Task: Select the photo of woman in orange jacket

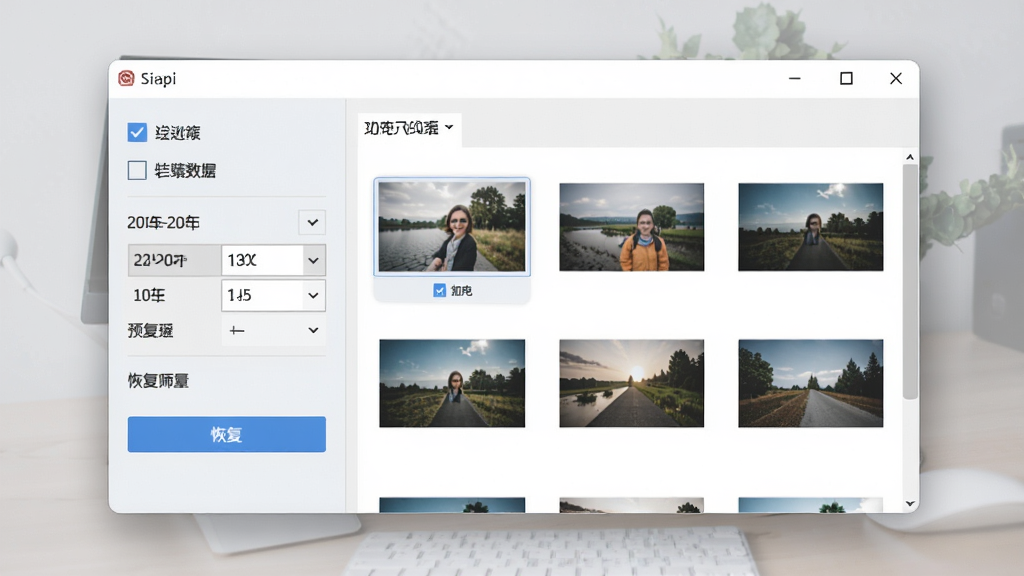Action: point(632,227)
